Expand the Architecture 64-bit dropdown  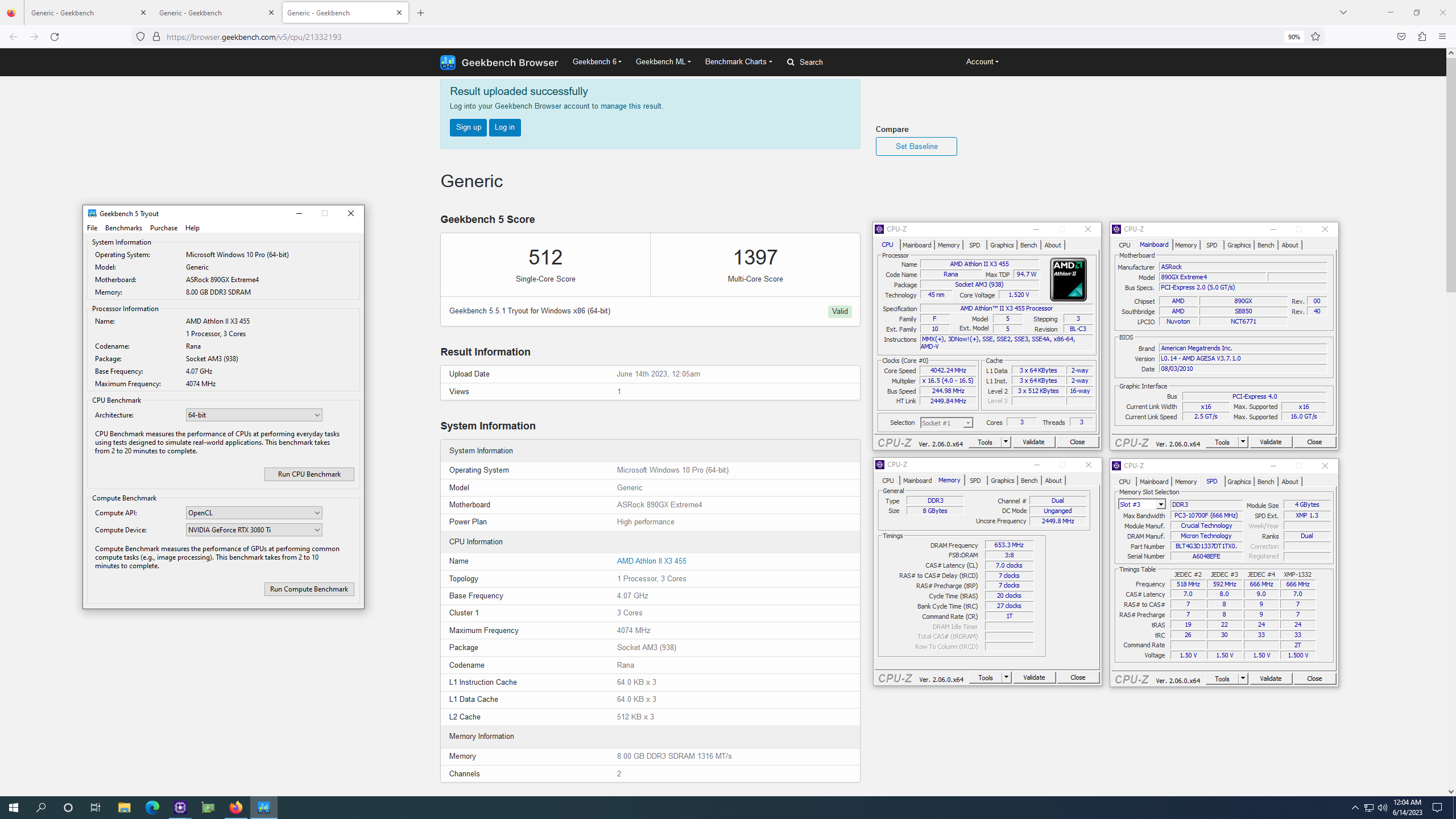coord(254,415)
